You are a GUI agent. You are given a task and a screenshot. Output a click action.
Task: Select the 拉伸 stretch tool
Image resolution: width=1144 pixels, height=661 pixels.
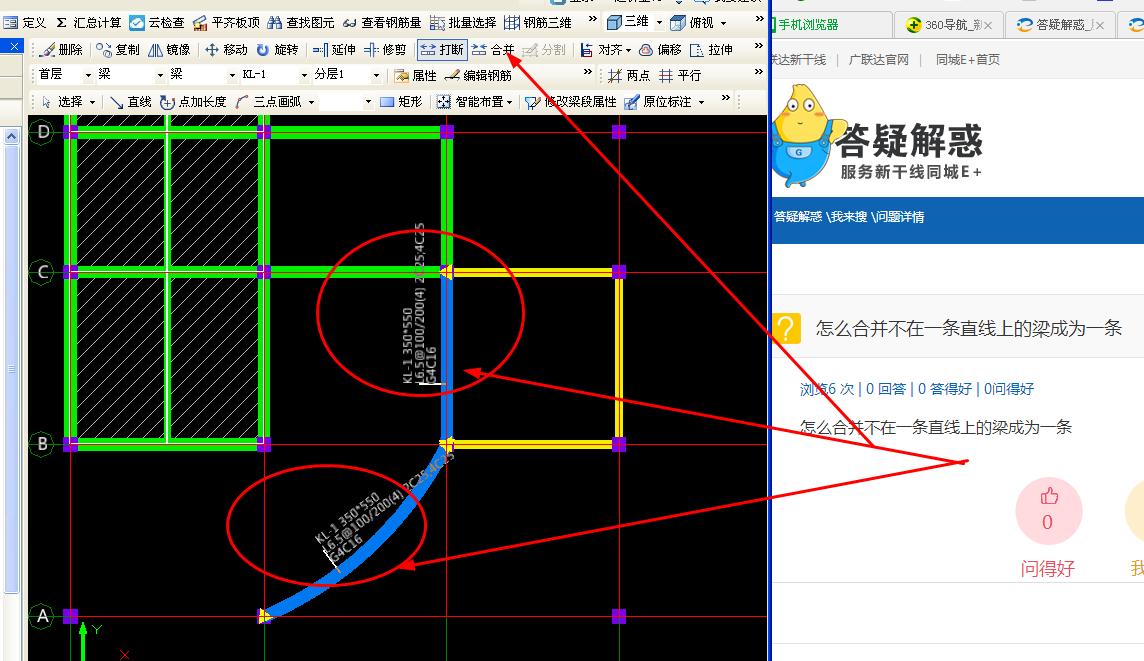pos(711,50)
